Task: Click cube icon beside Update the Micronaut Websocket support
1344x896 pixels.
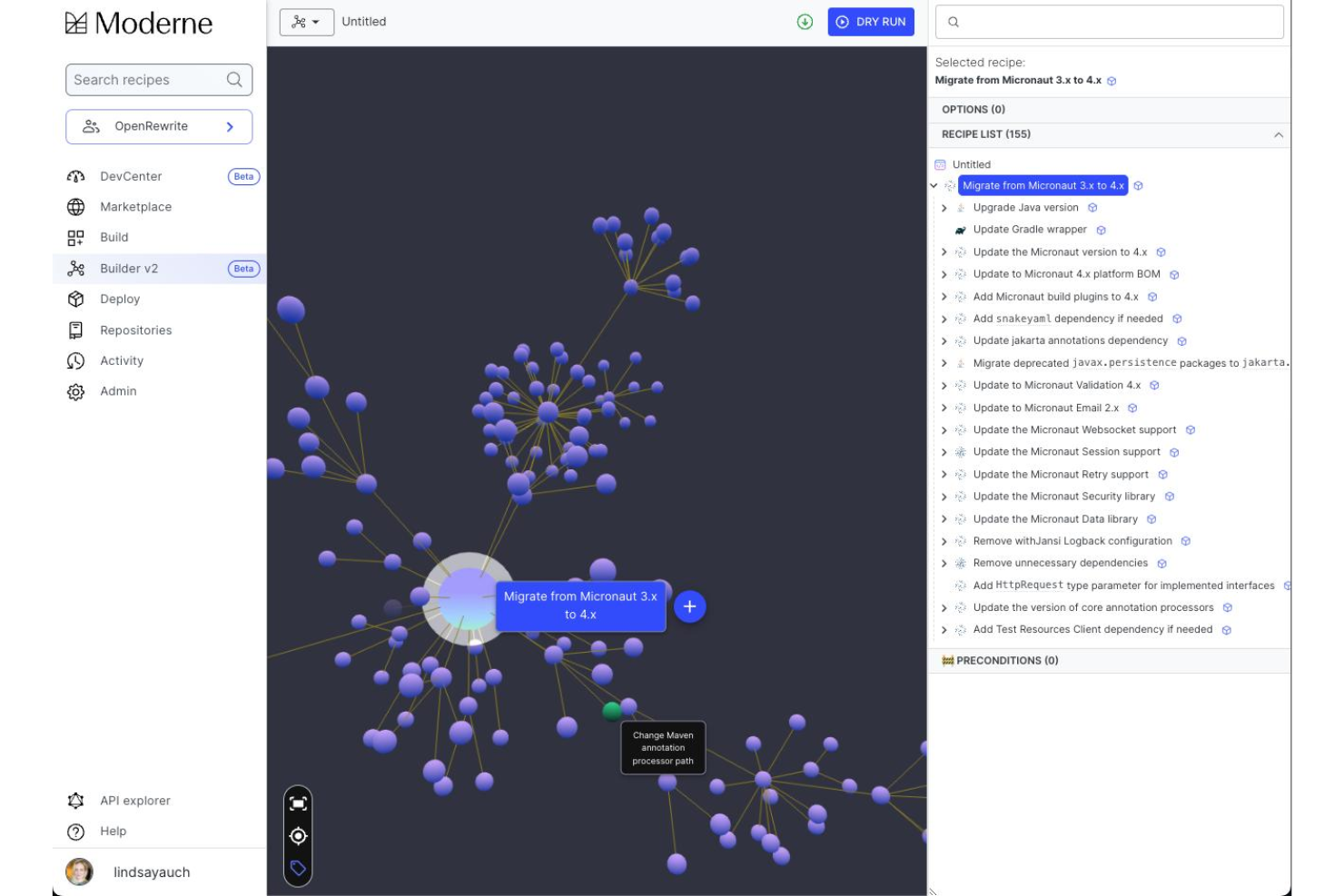Action: (1190, 430)
